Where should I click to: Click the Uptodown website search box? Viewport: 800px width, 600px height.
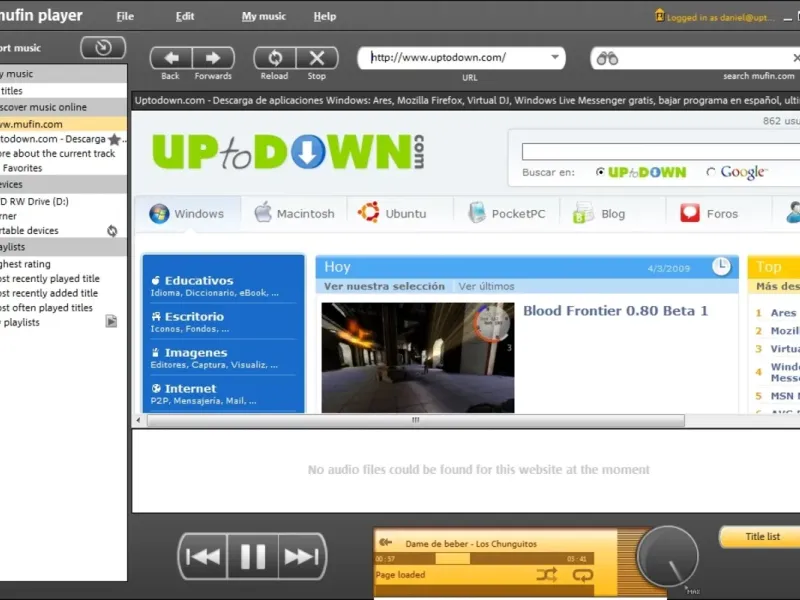[x=661, y=152]
